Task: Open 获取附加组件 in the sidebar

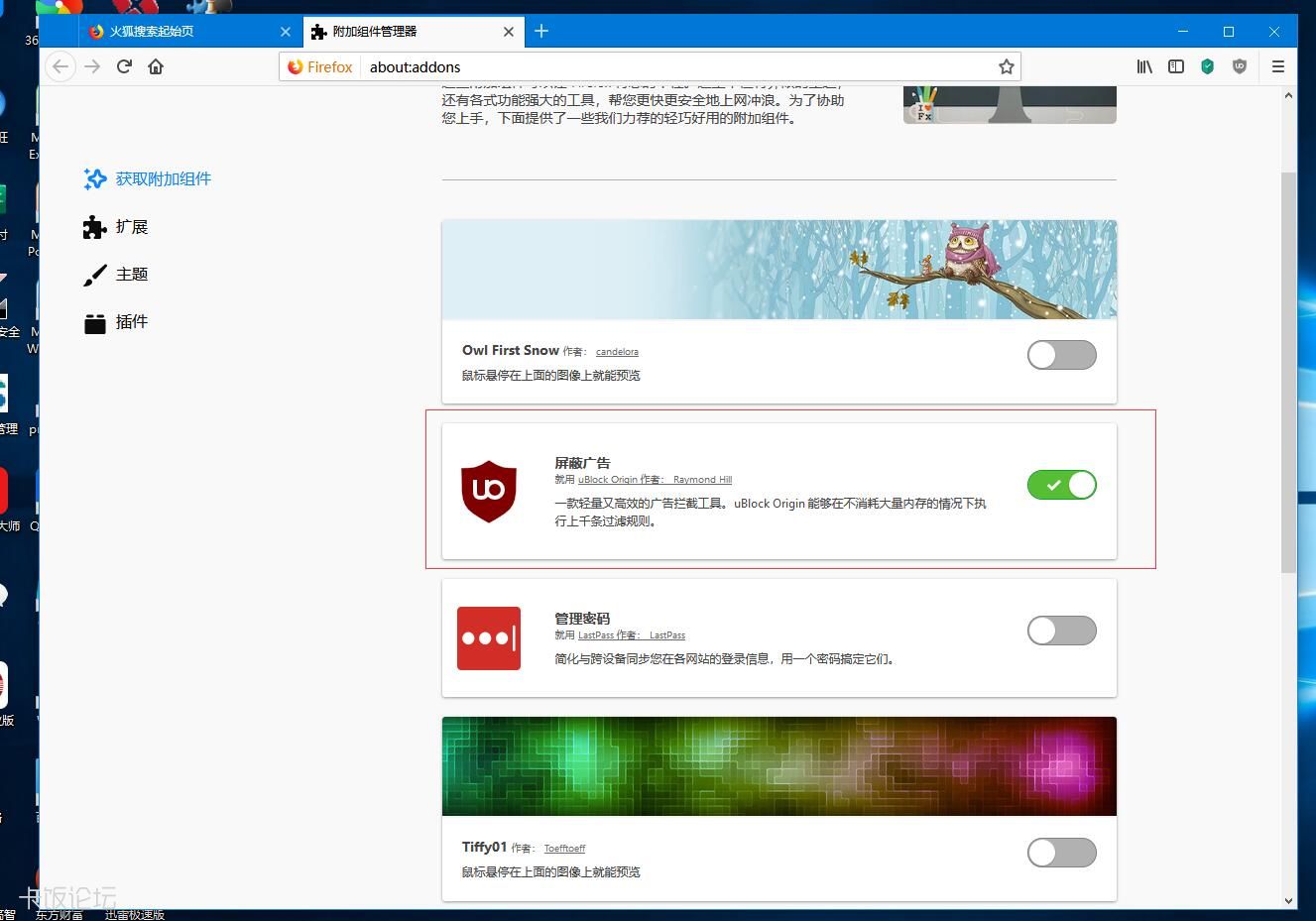Action: 148,178
